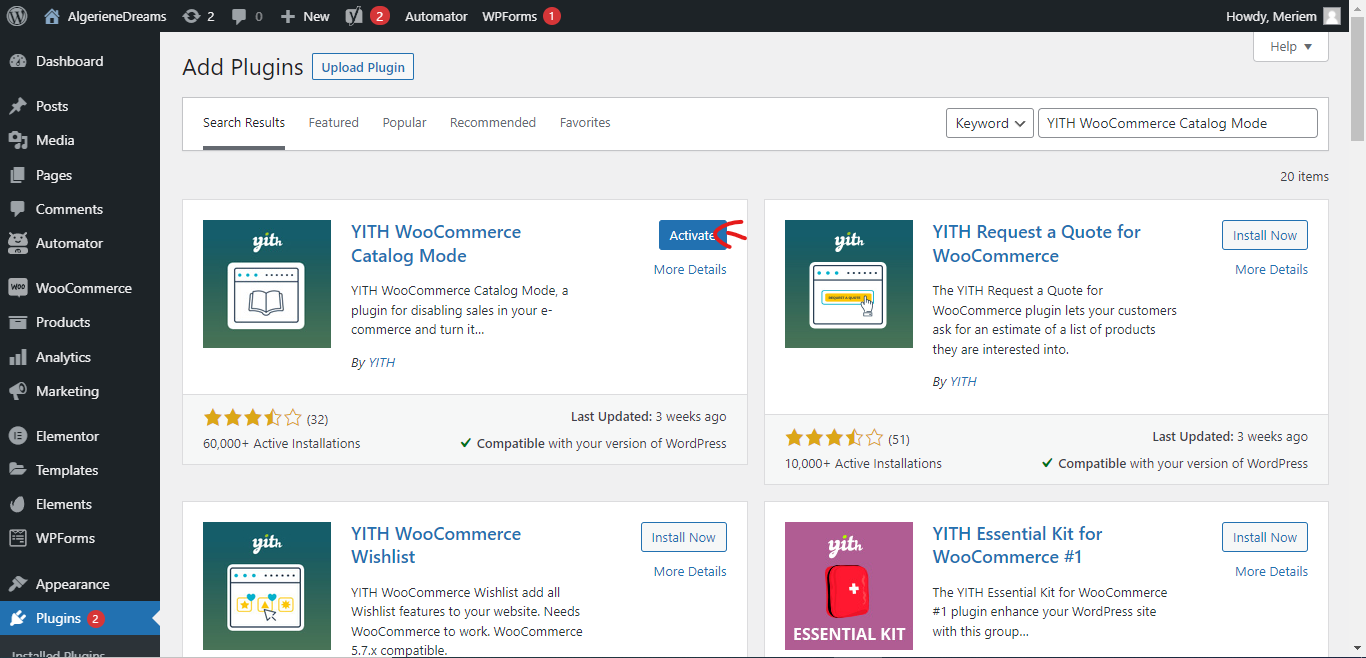Viewport: 1366px width, 658px height.
Task: Open the updates icon showing 2
Action: pos(191,16)
